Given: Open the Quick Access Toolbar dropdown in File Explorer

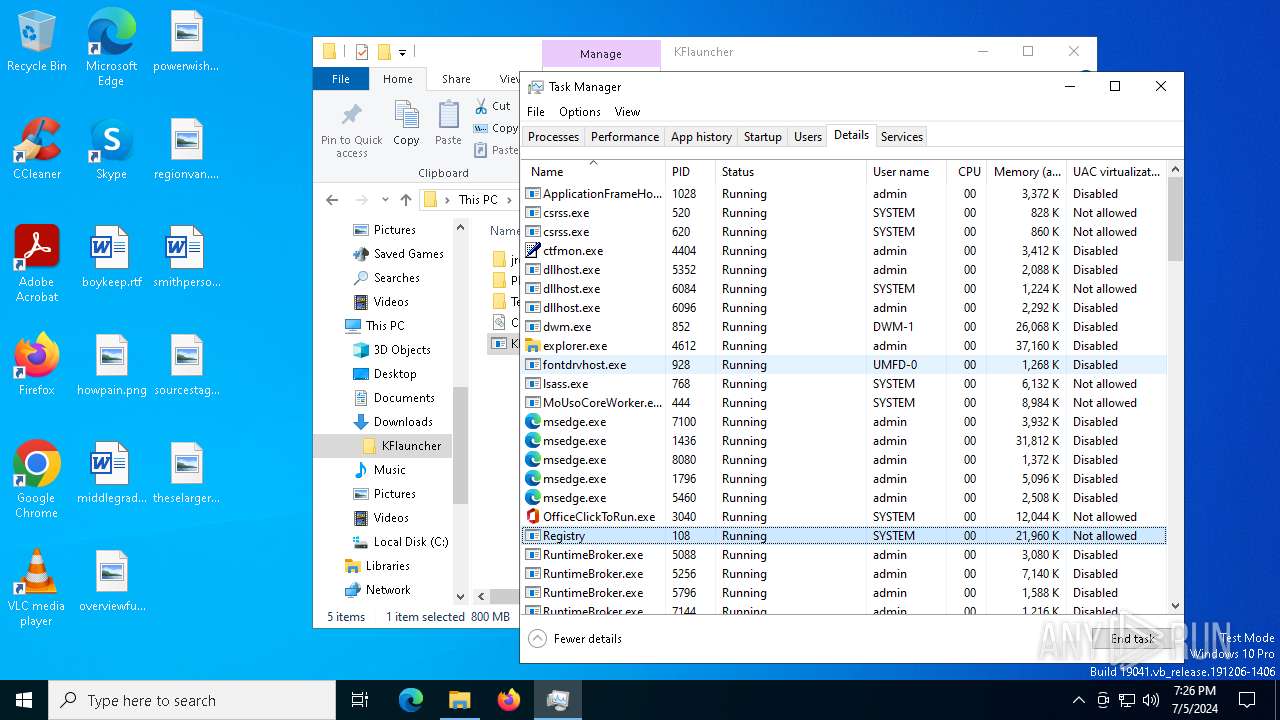Looking at the screenshot, I should pyautogui.click(x=403, y=52).
